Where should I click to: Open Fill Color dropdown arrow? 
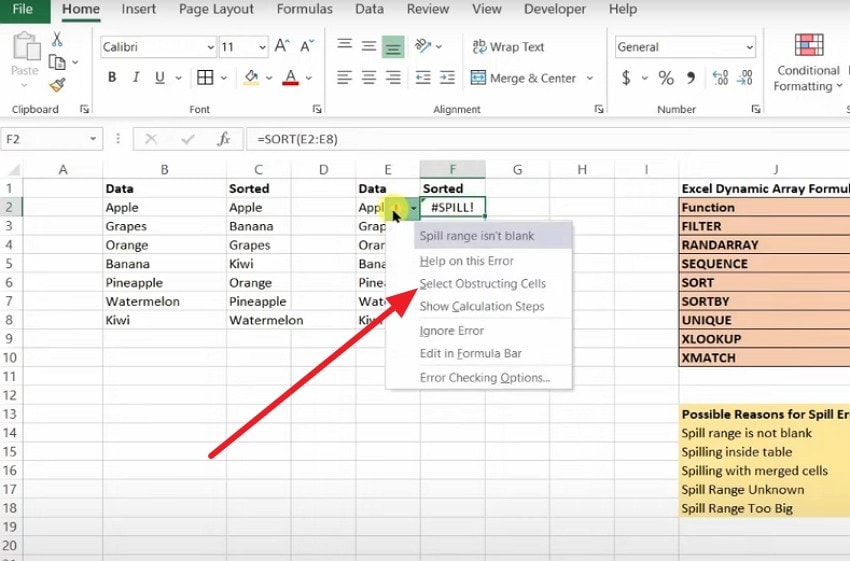click(269, 78)
